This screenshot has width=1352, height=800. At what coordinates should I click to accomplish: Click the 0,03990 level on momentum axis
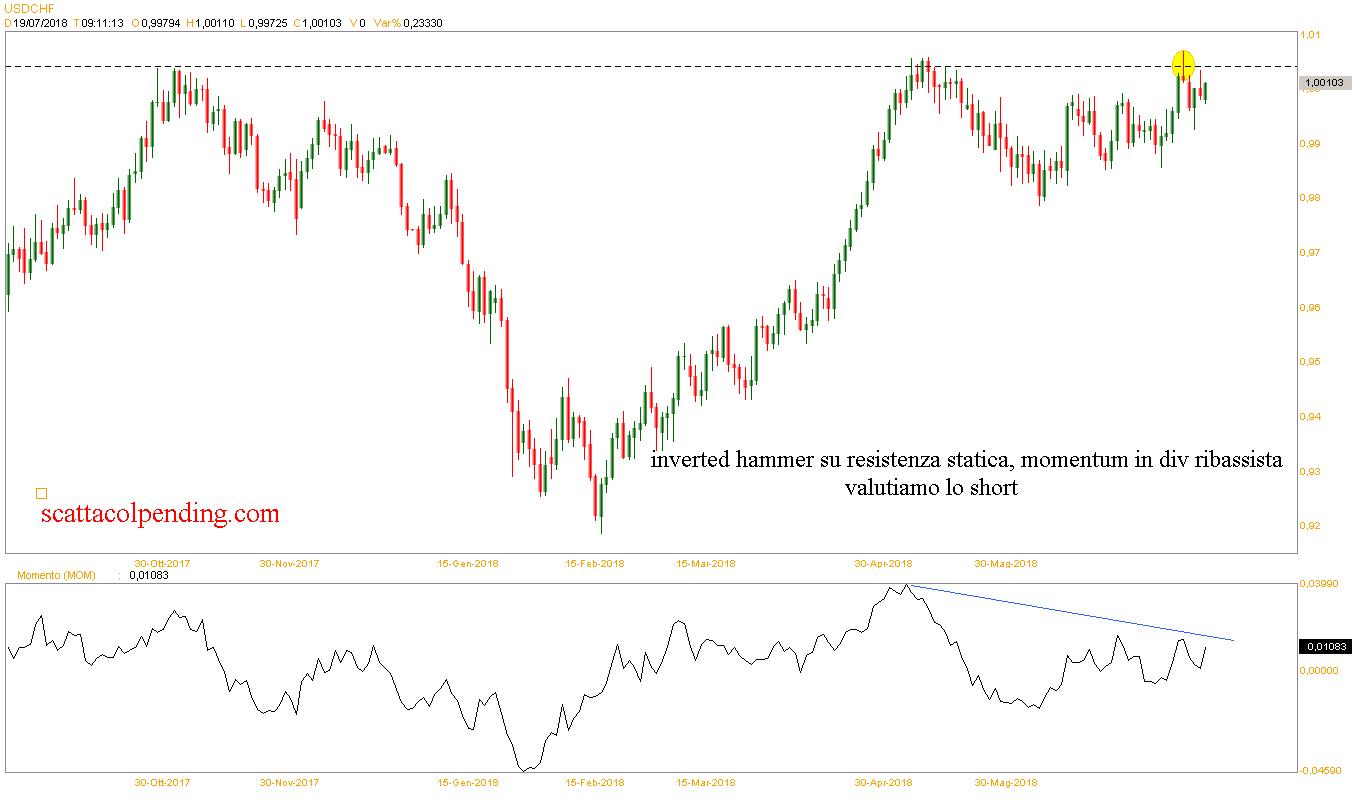click(x=1318, y=584)
